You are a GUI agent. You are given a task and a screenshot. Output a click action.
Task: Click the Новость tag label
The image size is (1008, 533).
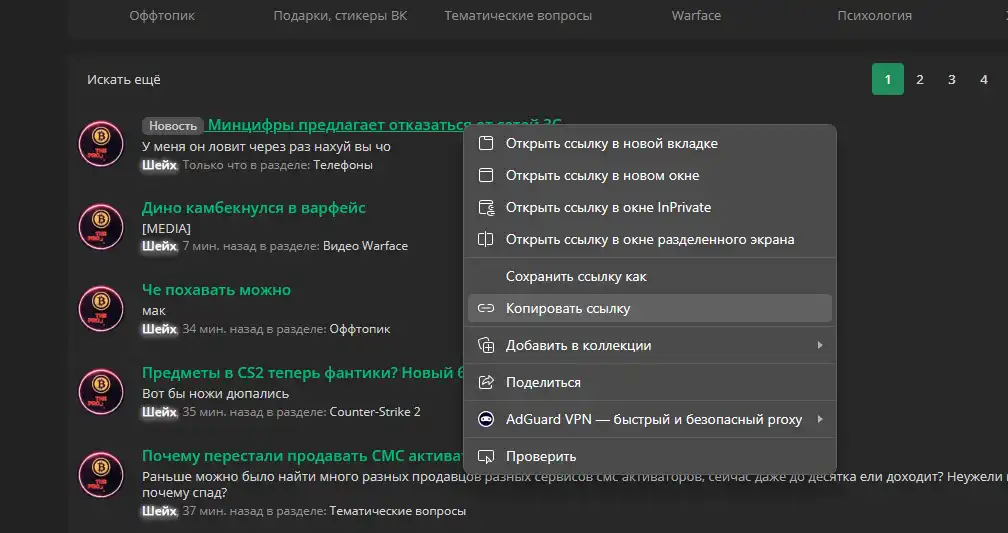[x=173, y=126]
